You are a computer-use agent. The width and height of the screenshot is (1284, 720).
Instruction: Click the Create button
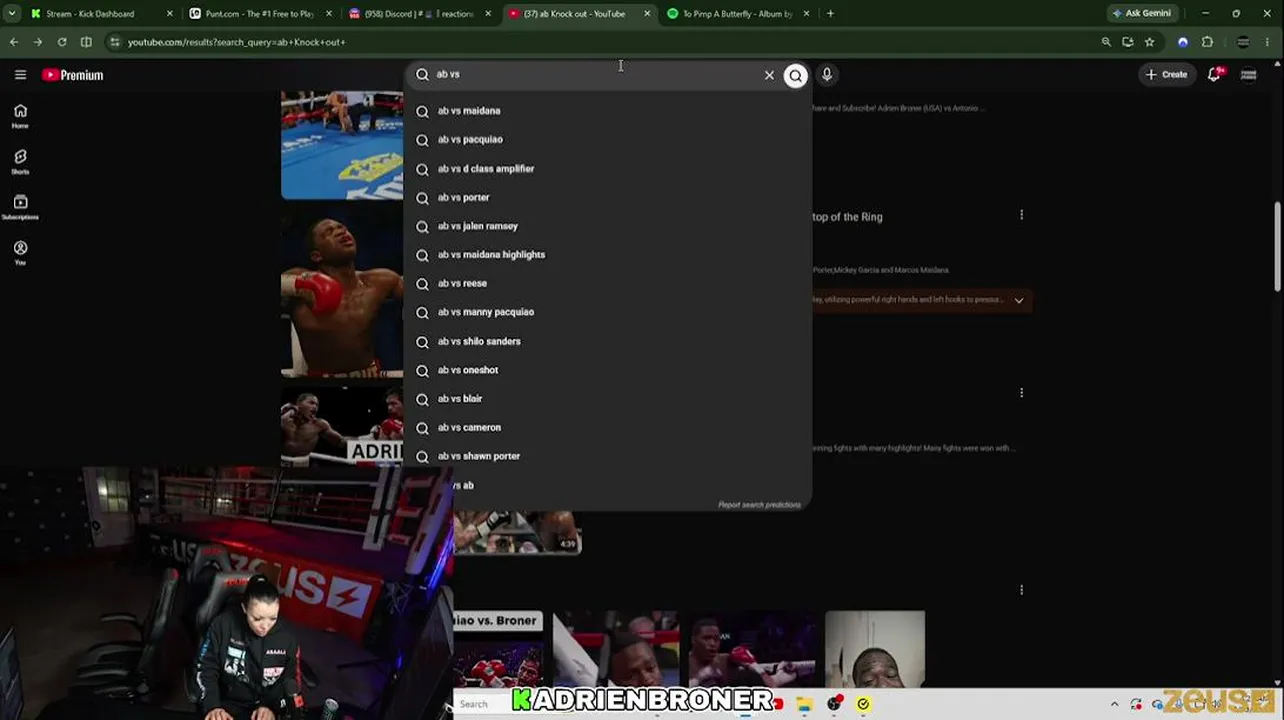[1167, 75]
